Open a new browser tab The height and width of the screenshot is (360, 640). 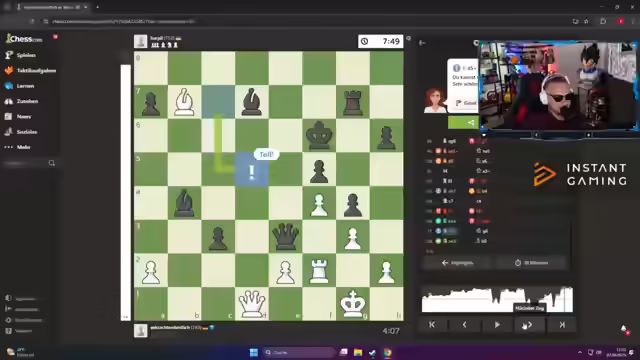[x=97, y=7]
